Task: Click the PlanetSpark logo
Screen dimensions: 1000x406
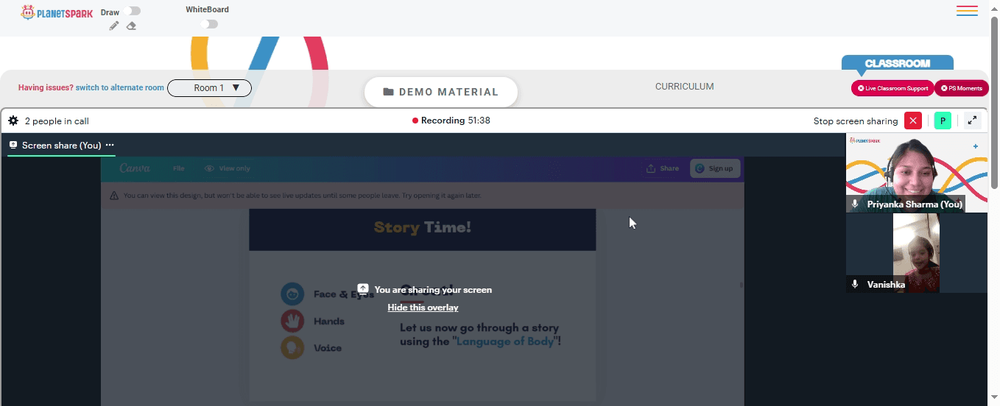Action: point(57,13)
